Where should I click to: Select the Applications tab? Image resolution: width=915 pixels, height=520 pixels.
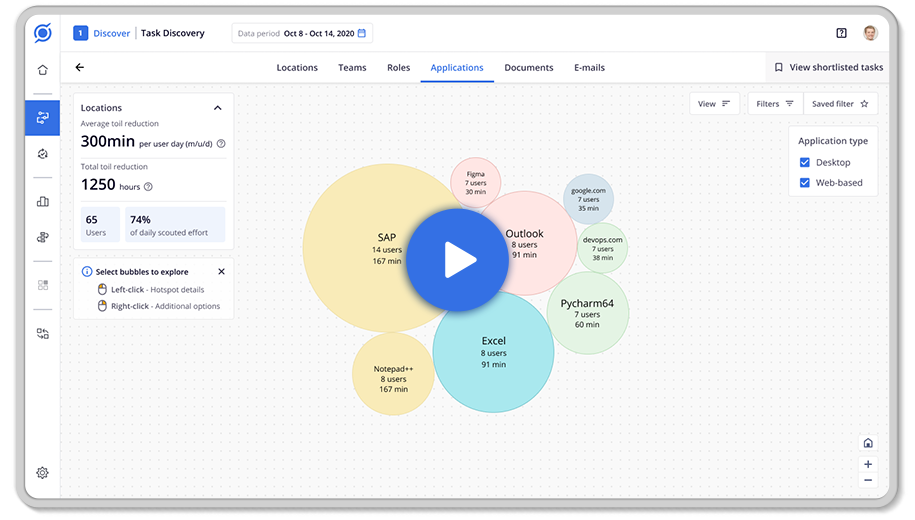click(457, 68)
